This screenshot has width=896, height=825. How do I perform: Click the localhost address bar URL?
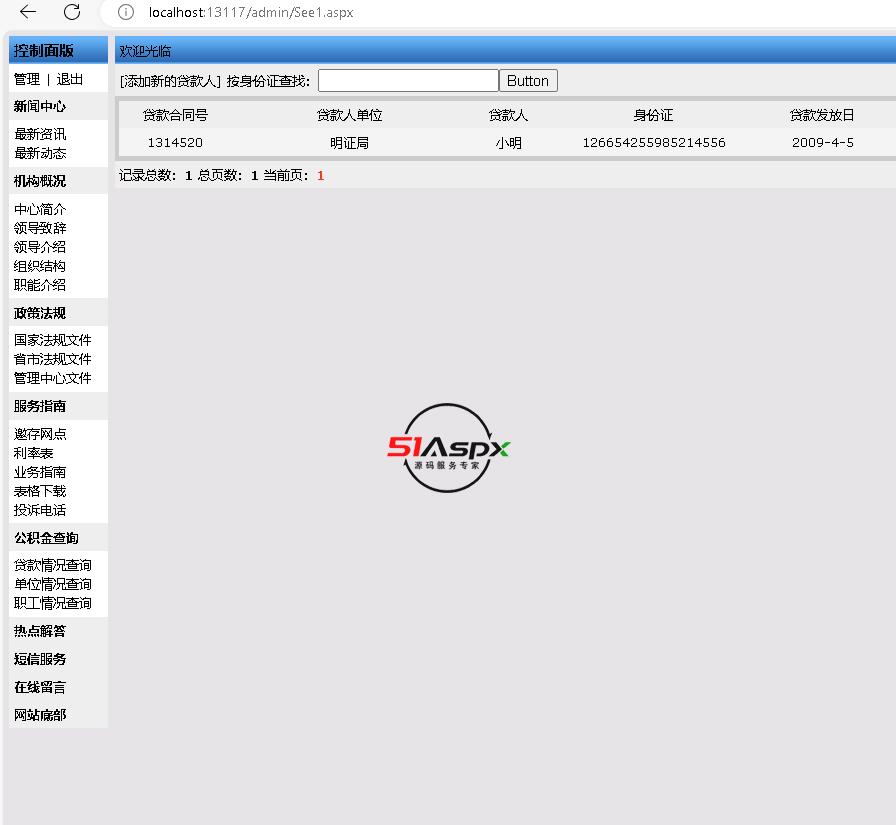point(251,12)
